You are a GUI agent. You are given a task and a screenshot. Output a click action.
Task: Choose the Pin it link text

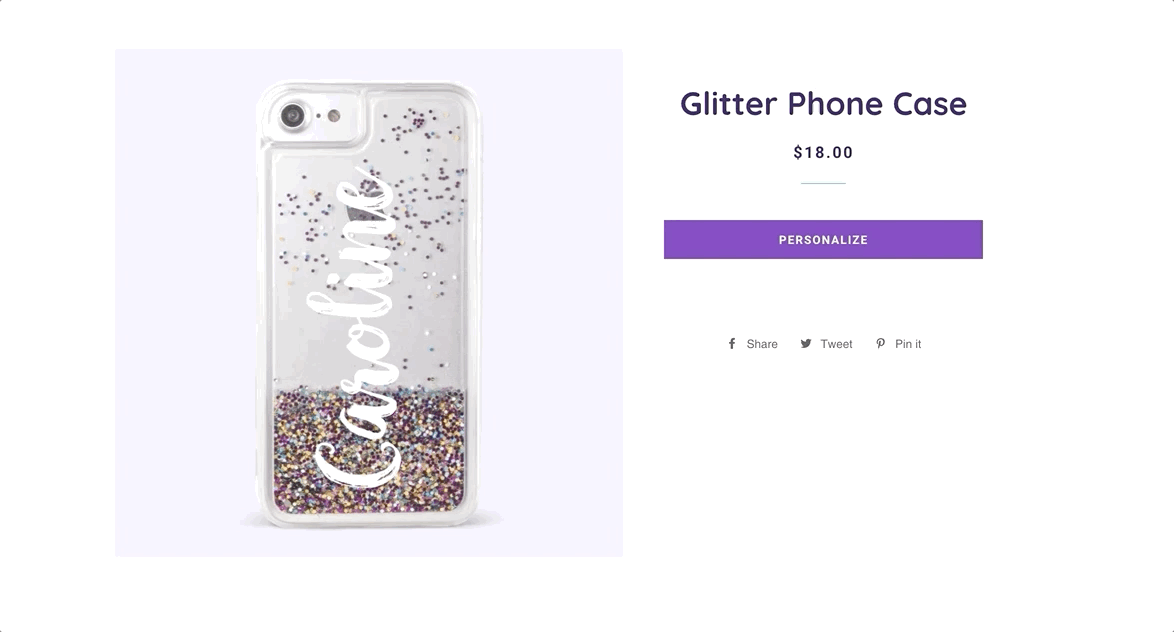tap(908, 344)
